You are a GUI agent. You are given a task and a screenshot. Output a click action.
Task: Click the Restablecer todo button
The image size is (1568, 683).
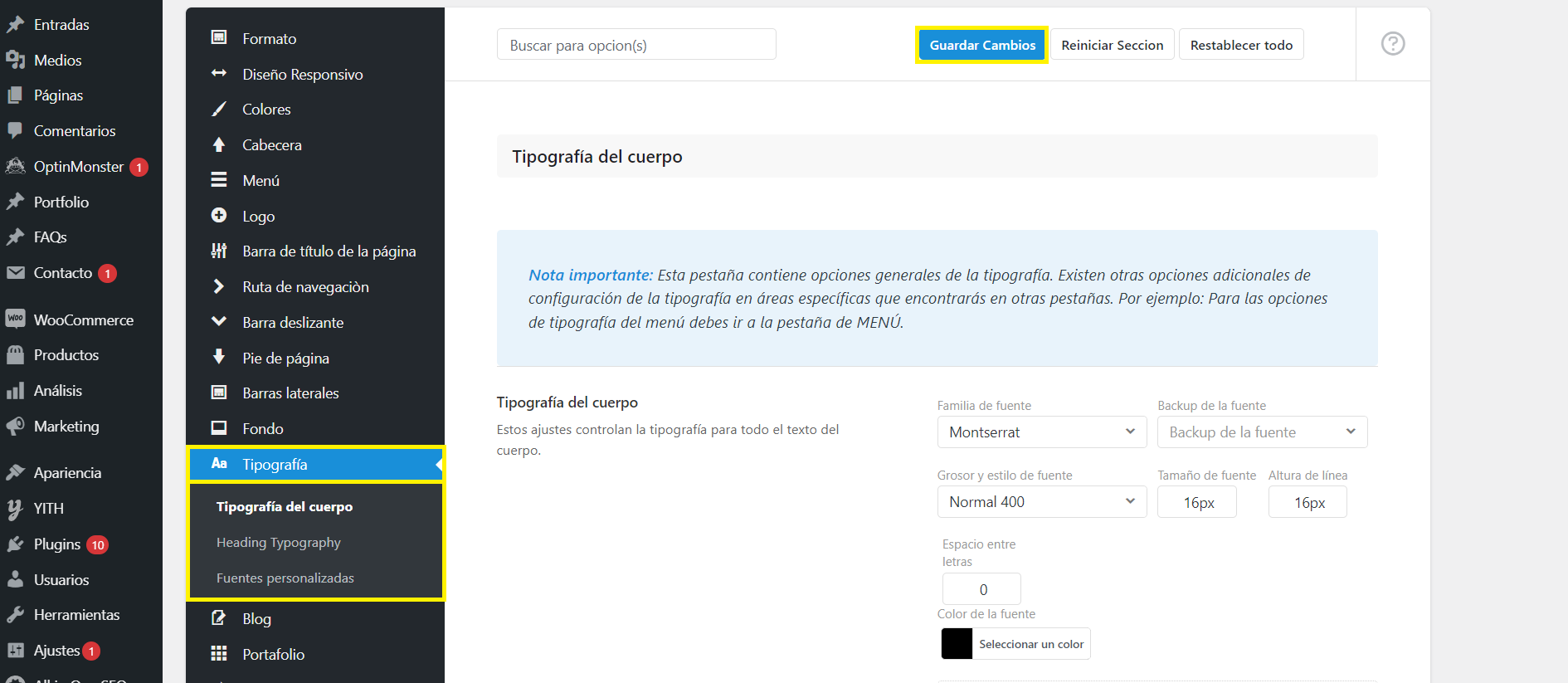(x=1240, y=45)
